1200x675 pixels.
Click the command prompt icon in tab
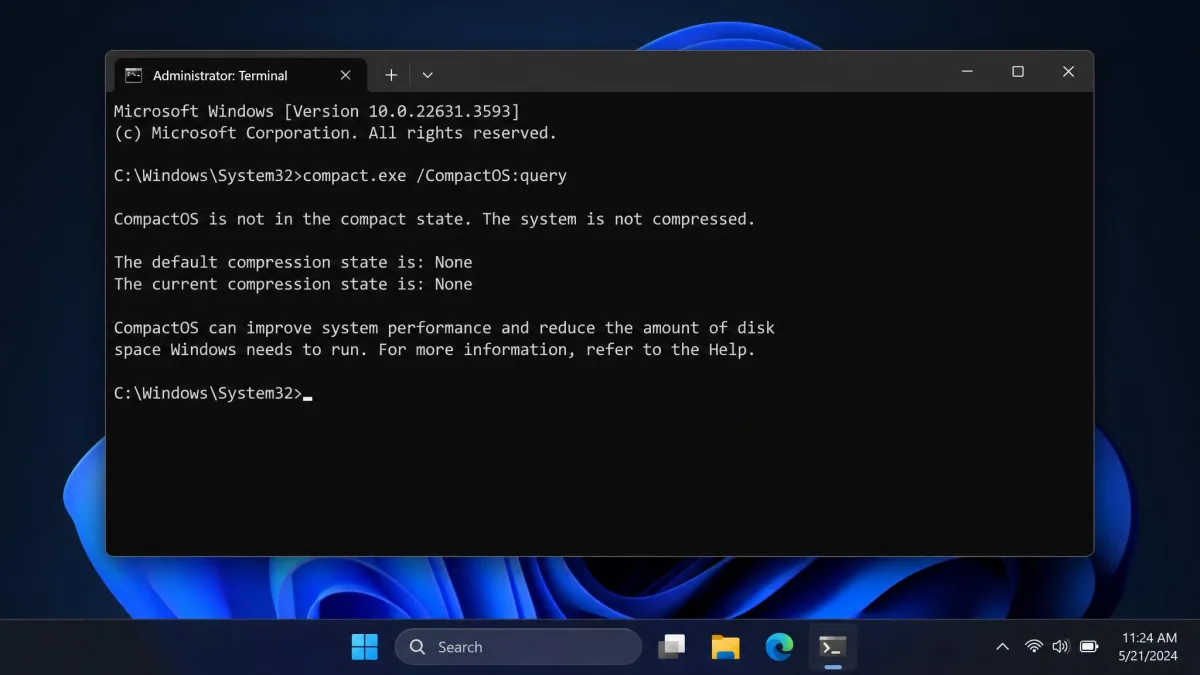pyautogui.click(x=133, y=75)
